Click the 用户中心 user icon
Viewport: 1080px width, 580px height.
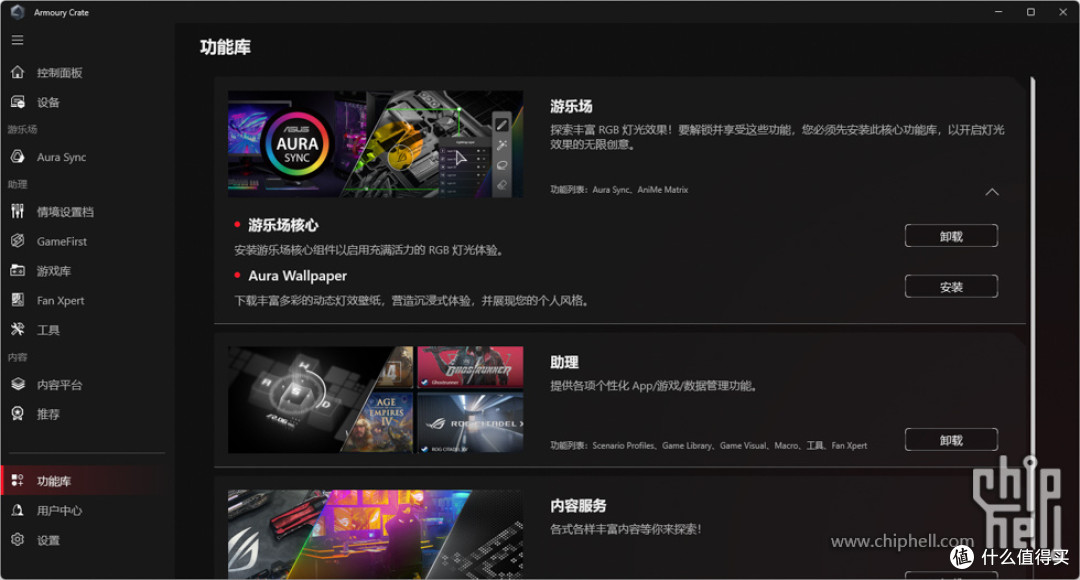point(18,510)
